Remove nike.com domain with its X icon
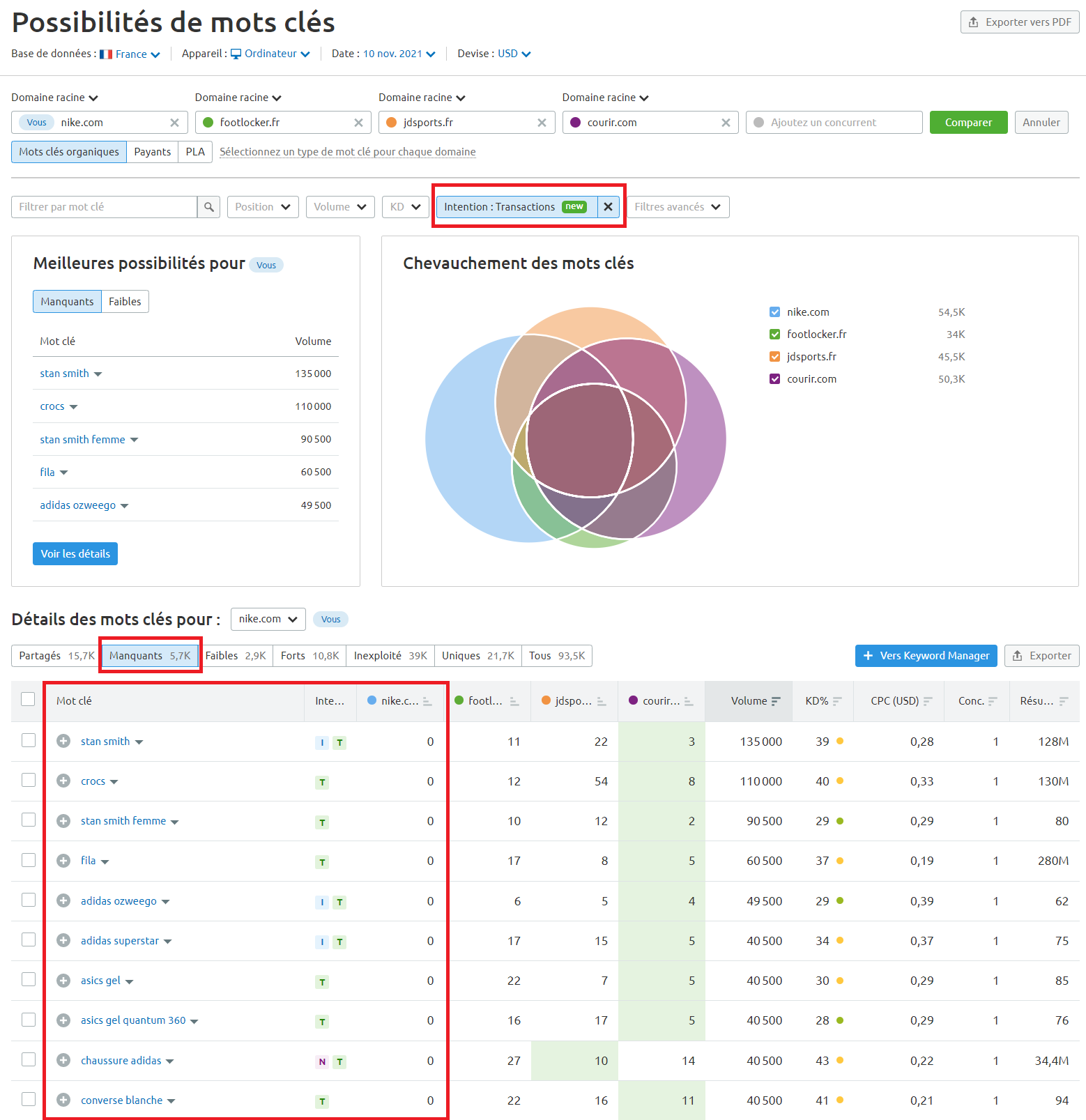This screenshot has width=1086, height=1120. coord(174,123)
